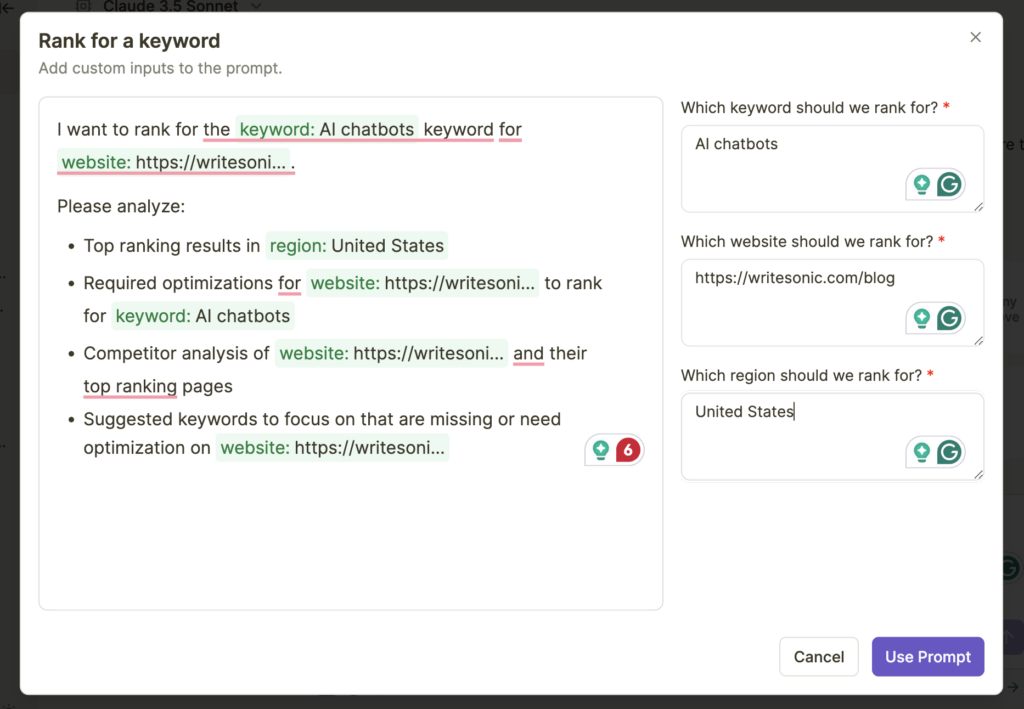The height and width of the screenshot is (709, 1024).
Task: Click back arrow in background window
Action: (8, 8)
